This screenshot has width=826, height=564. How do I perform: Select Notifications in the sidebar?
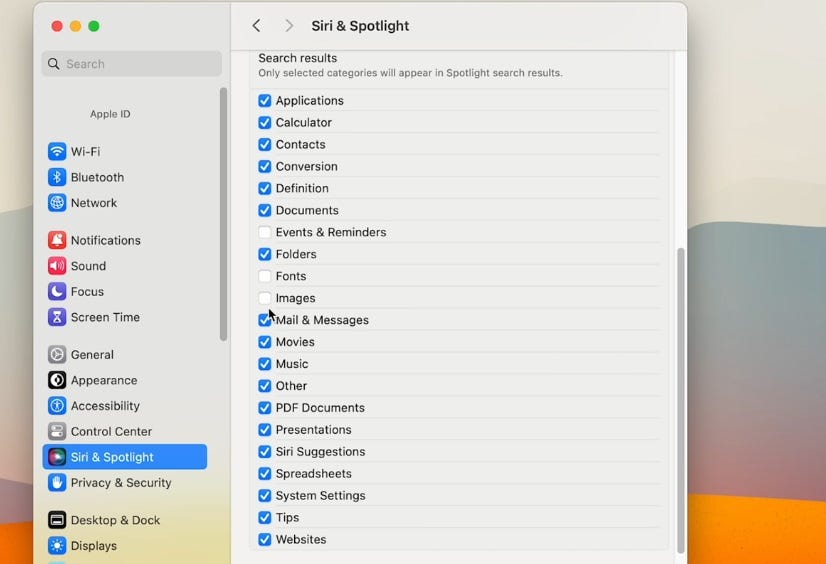point(125,240)
